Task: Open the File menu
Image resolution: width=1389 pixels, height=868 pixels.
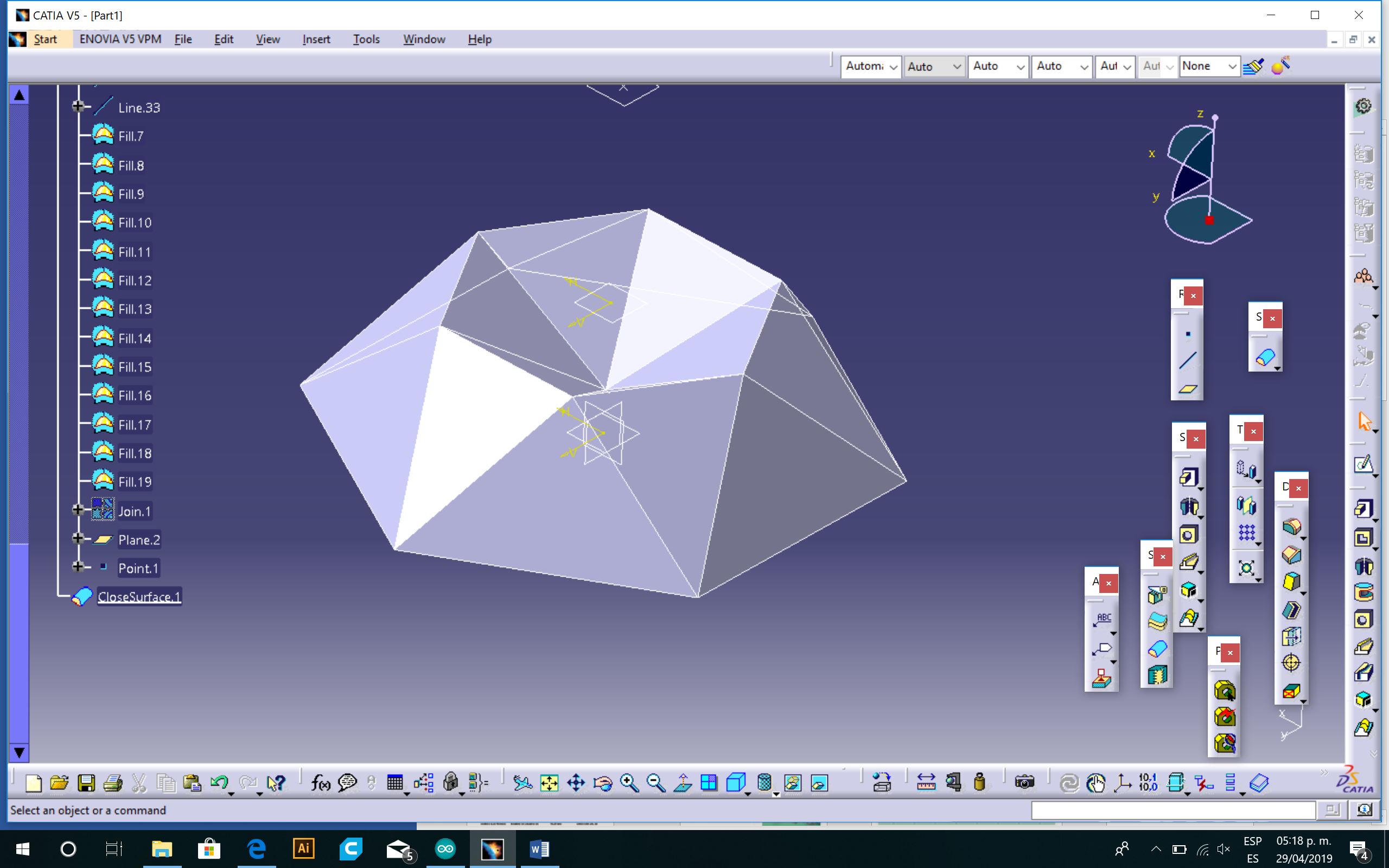Action: point(183,39)
